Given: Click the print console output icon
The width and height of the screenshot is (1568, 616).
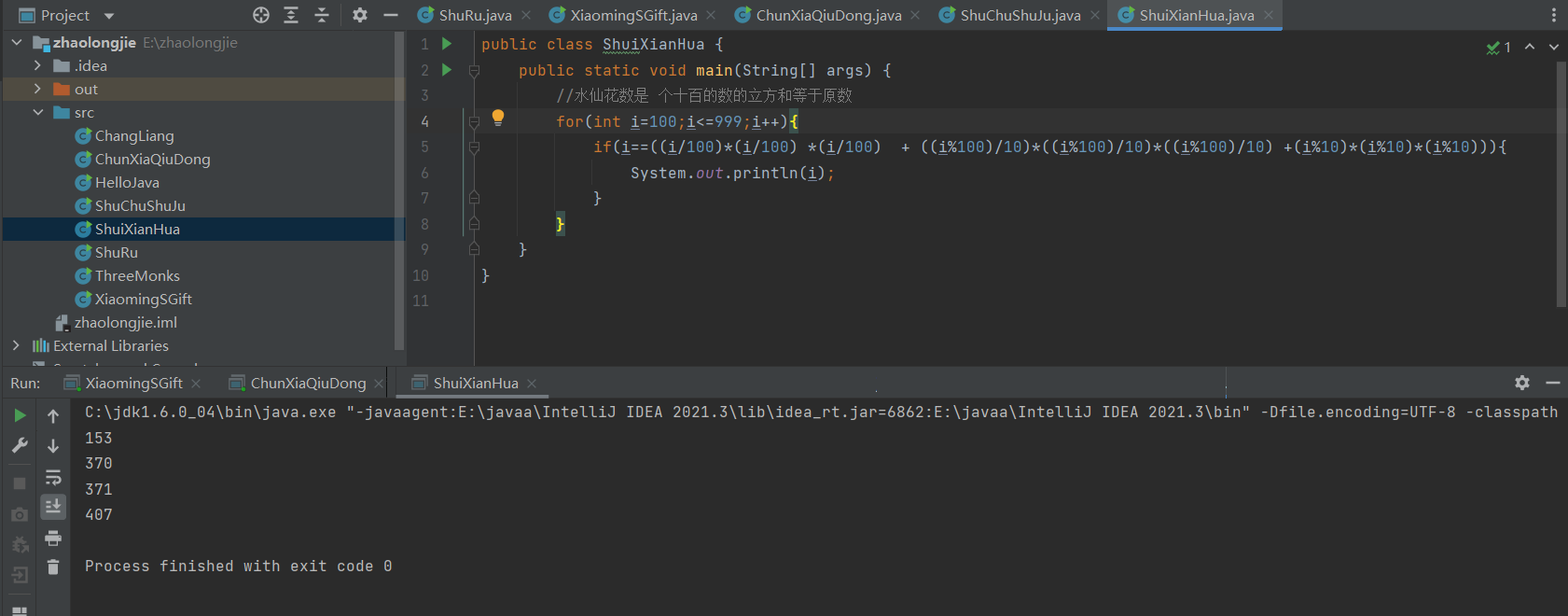Looking at the screenshot, I should 53,538.
